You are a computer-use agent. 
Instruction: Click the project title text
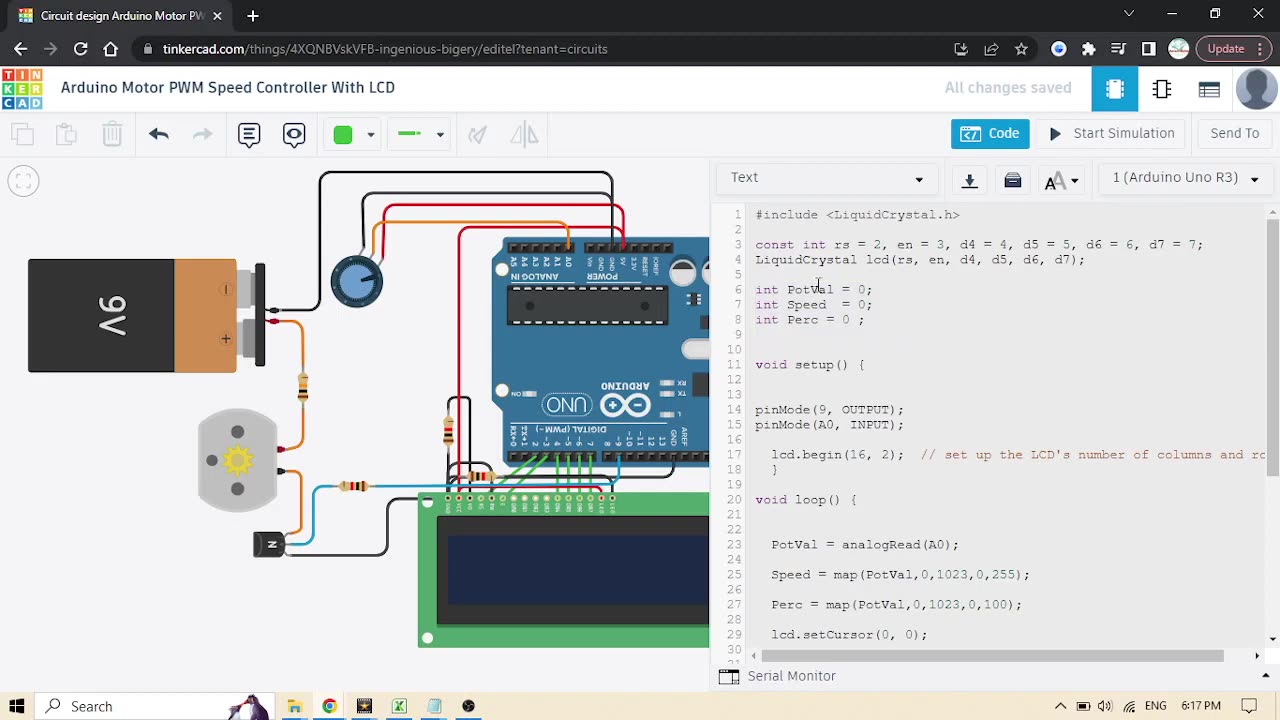(228, 87)
